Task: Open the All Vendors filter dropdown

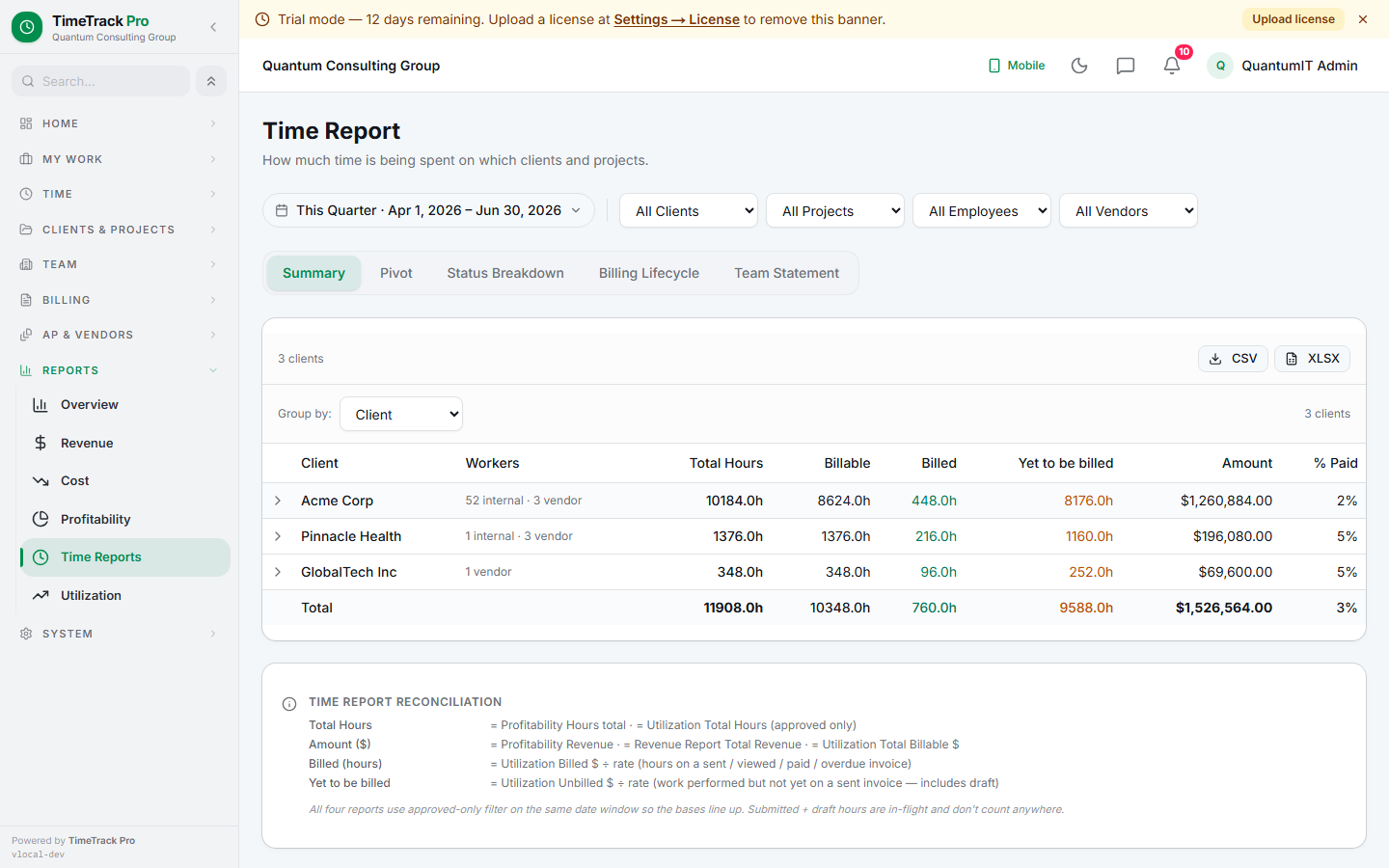Action: pyautogui.click(x=1129, y=211)
